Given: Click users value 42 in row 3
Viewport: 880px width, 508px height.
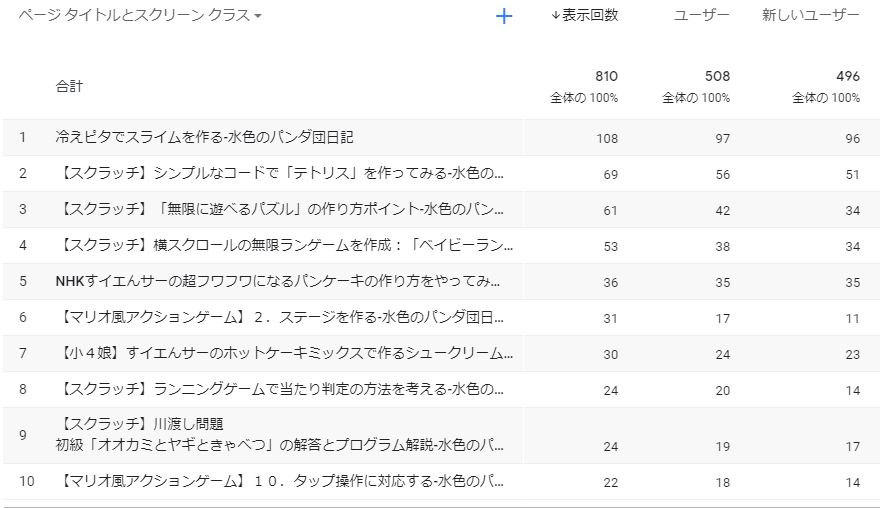Looking at the screenshot, I should pyautogui.click(x=722, y=210).
